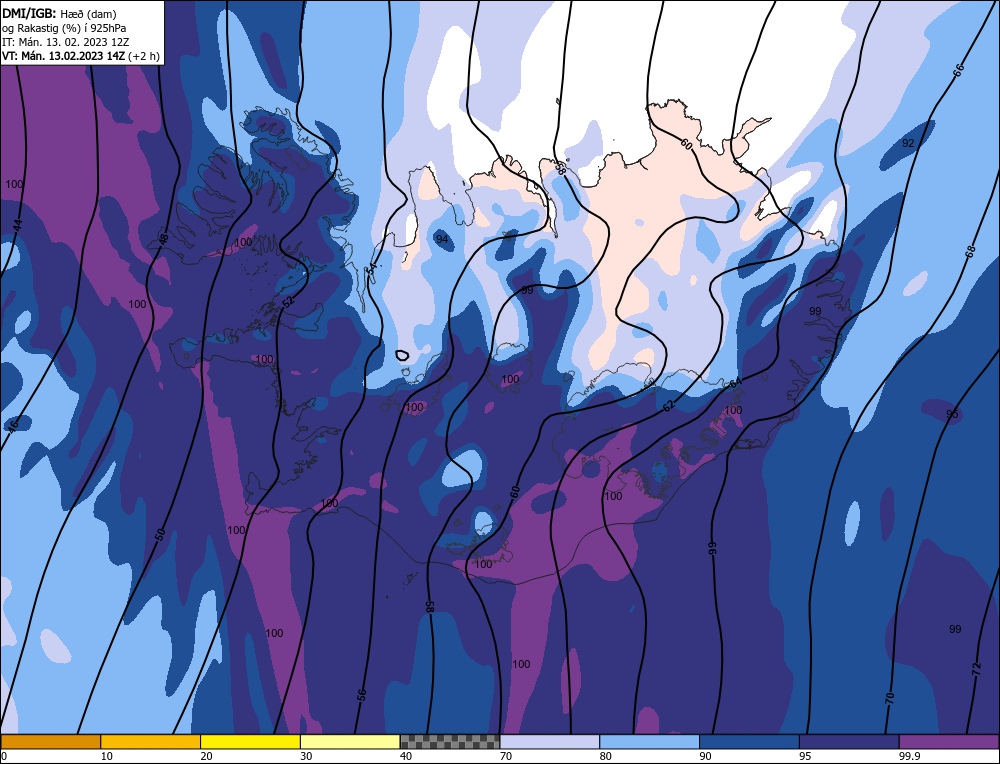Click the contour label '62'
The image size is (1000, 764).
[668, 406]
